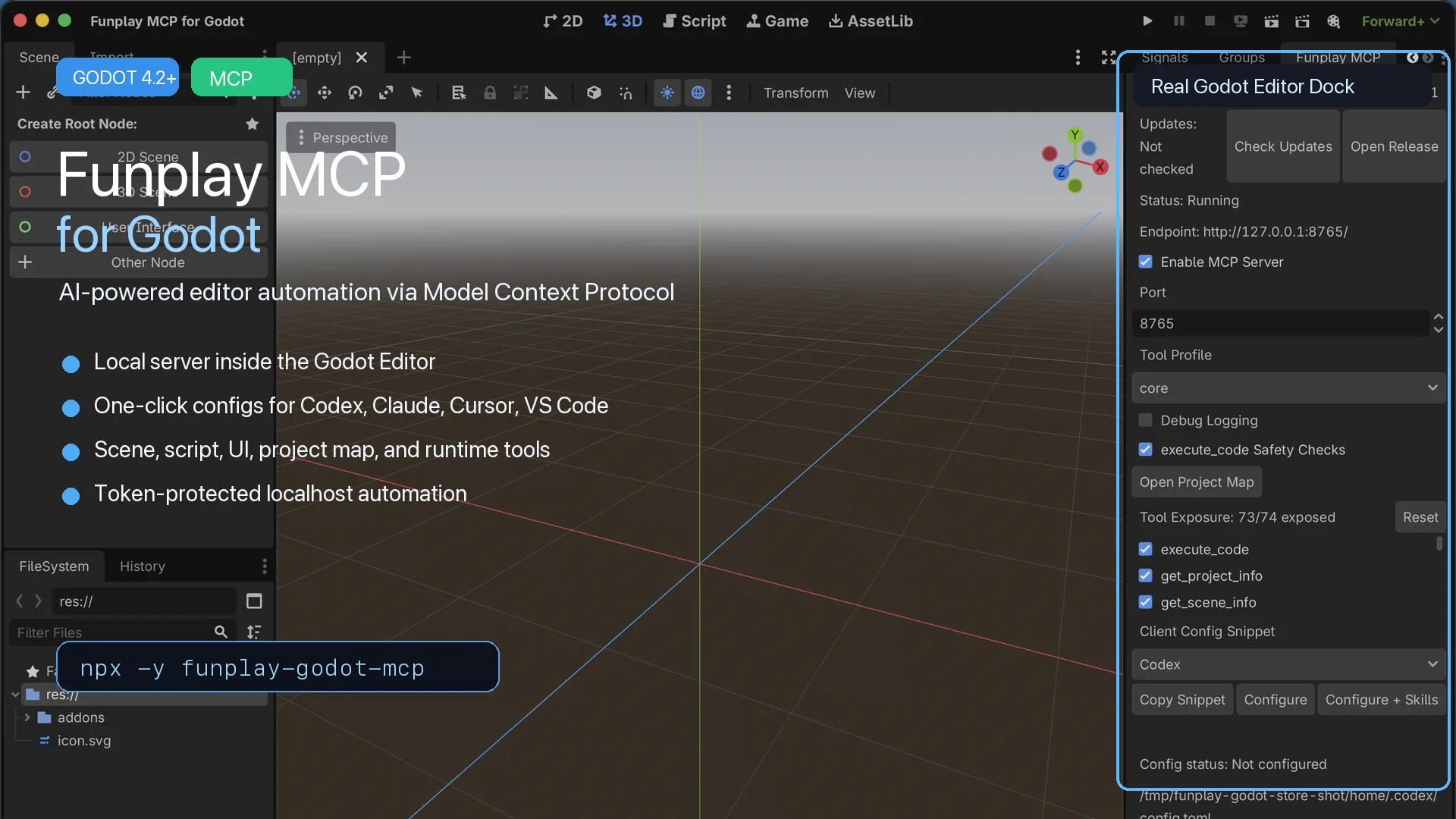The image size is (1456, 819).
Task: Open the Client Config Snippet Codex dropdown
Action: pyautogui.click(x=1288, y=664)
